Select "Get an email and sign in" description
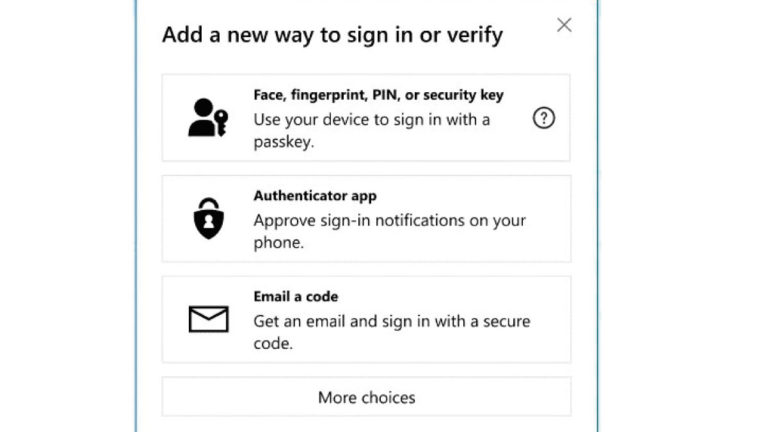 click(x=391, y=321)
